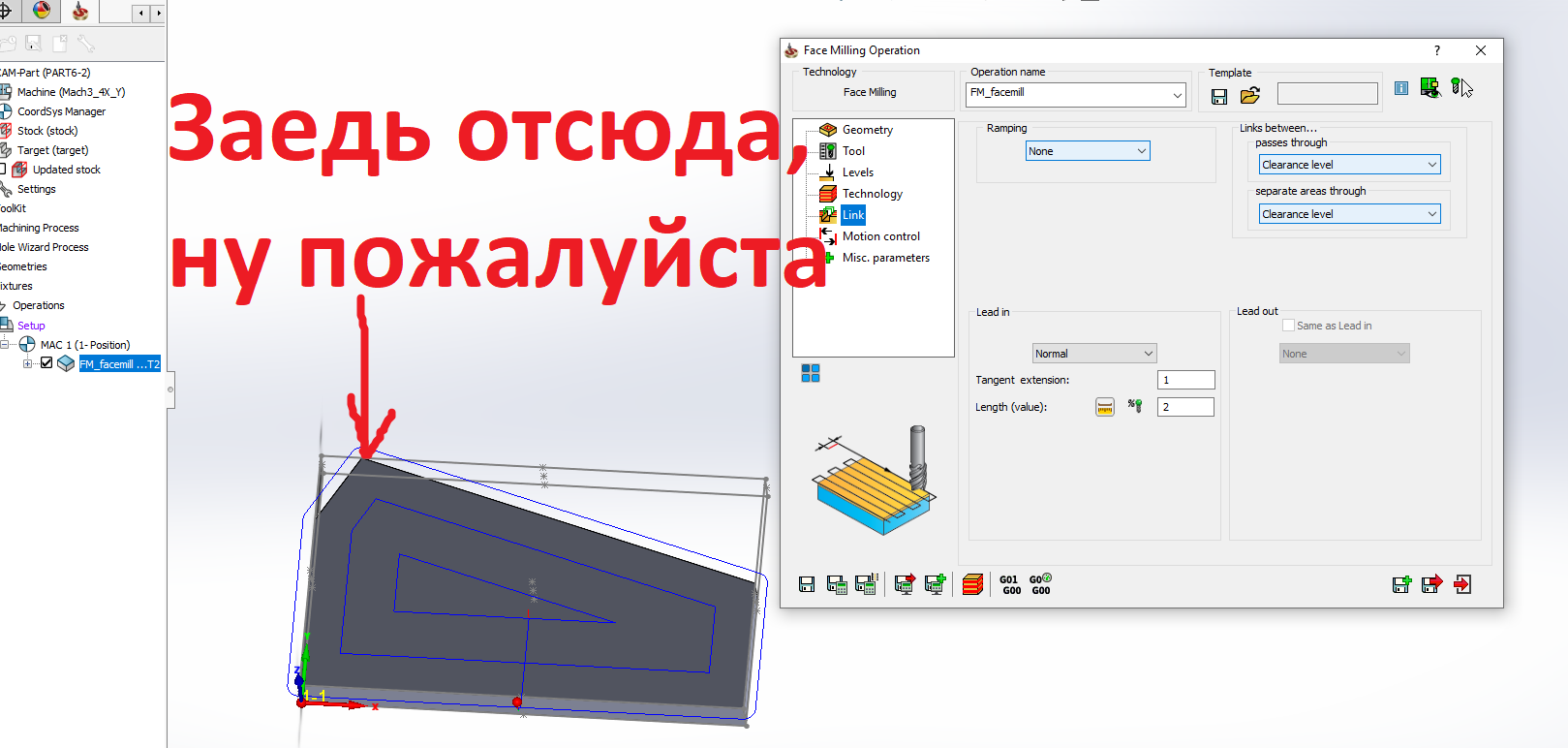Click the tab scroll left arrow
This screenshot has height=748, width=1568.
(141, 13)
